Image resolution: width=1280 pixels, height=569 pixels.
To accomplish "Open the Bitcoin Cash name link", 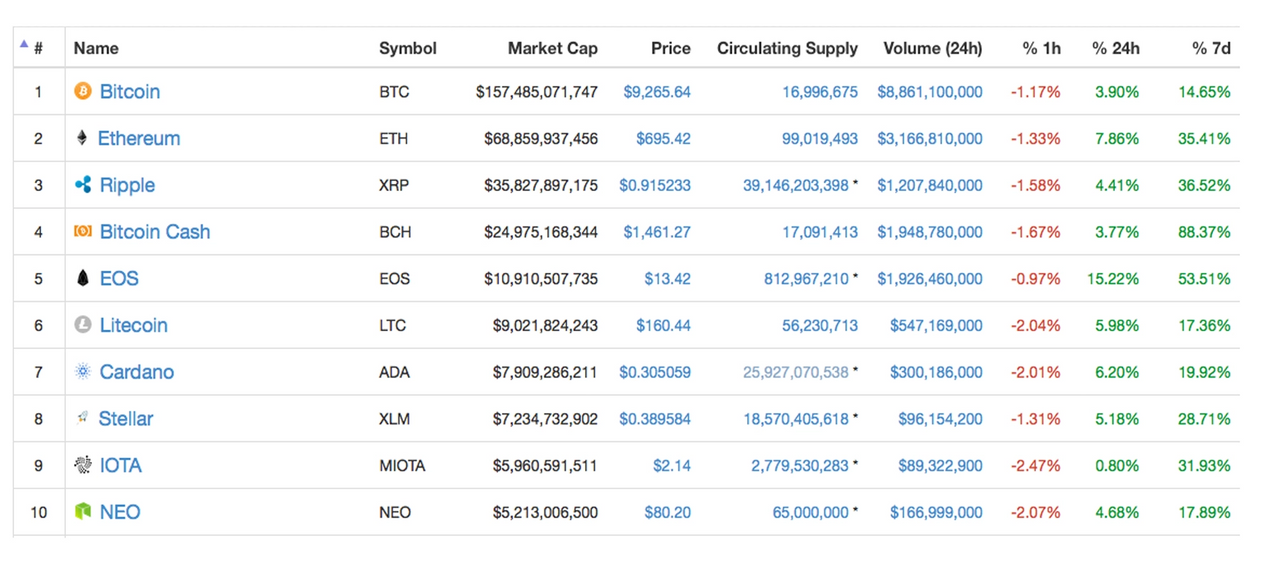I will coord(155,232).
